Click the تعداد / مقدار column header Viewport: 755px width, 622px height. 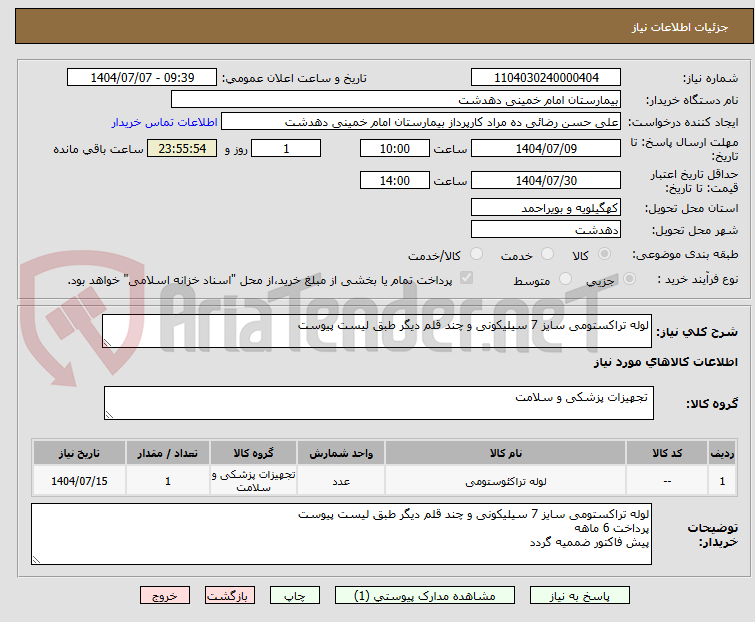point(168,453)
